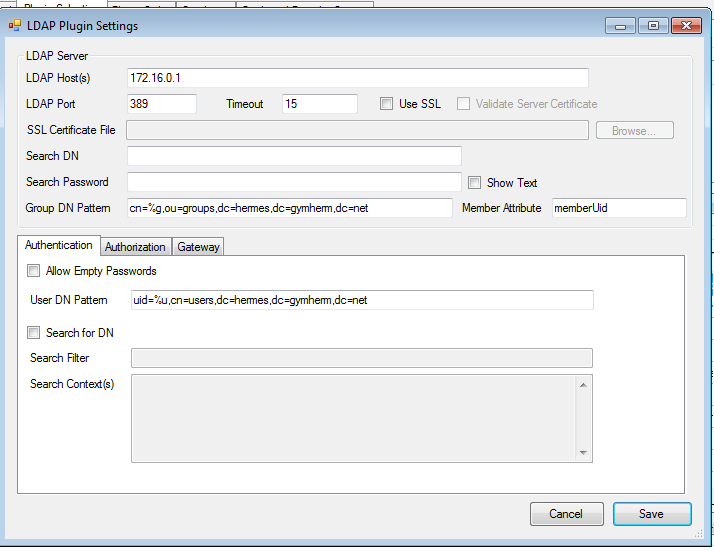This screenshot has height=551, width=714.
Task: Focus the LDAP Port field
Action: pos(162,104)
